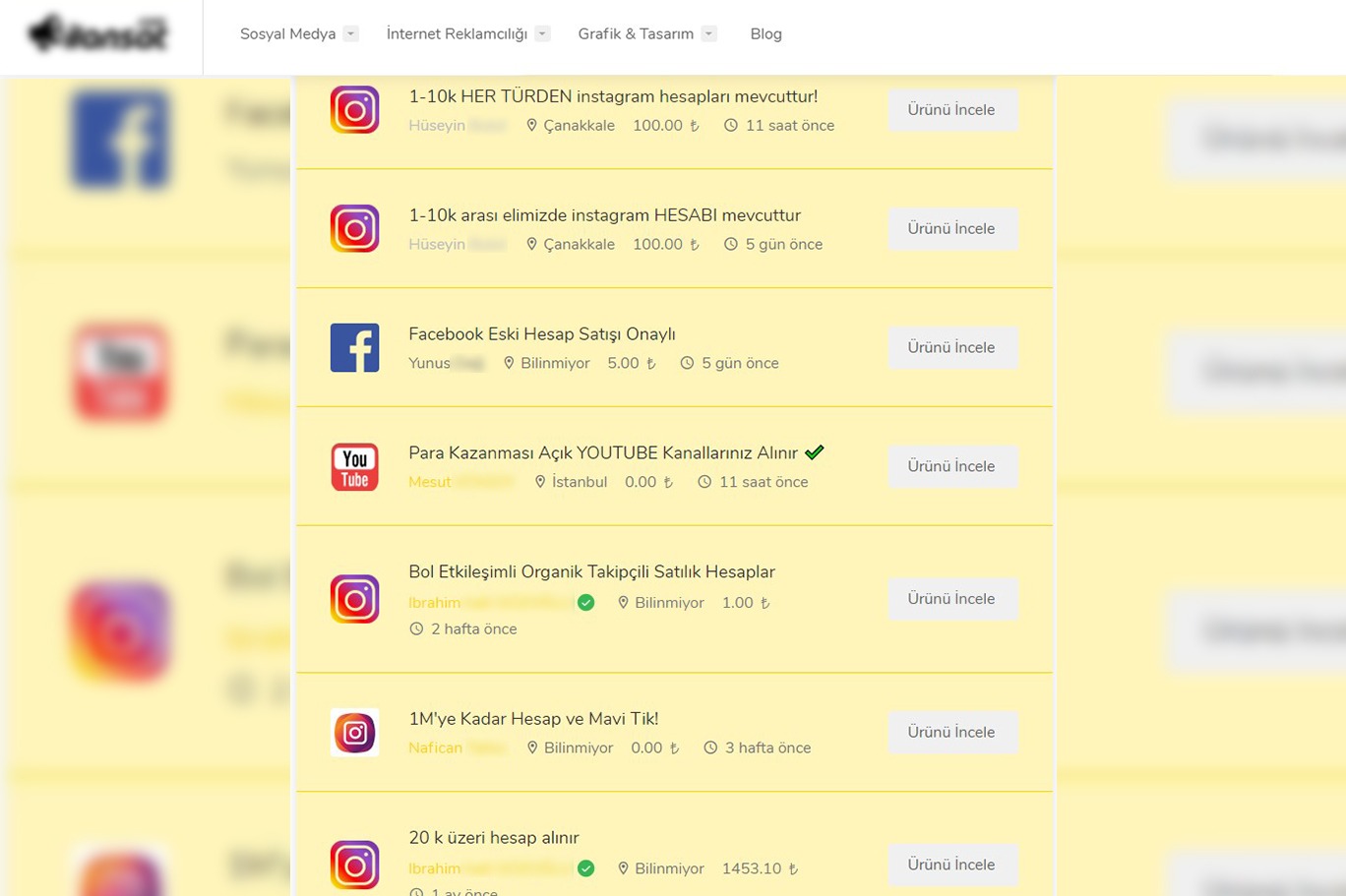The image size is (1346, 896).
Task: Click Ürünü İncele for YOUTUBE Kanallarınız listing
Action: pos(952,466)
